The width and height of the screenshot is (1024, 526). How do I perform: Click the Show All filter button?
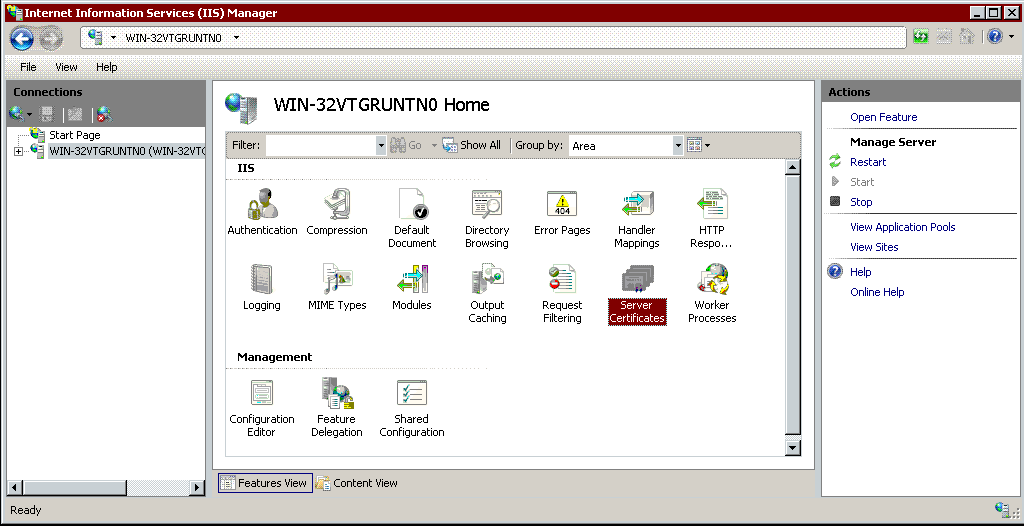(x=472, y=145)
